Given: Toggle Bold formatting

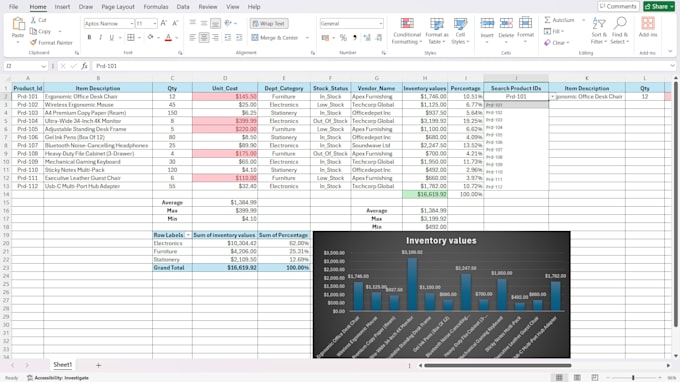Looking at the screenshot, I should coord(89,38).
